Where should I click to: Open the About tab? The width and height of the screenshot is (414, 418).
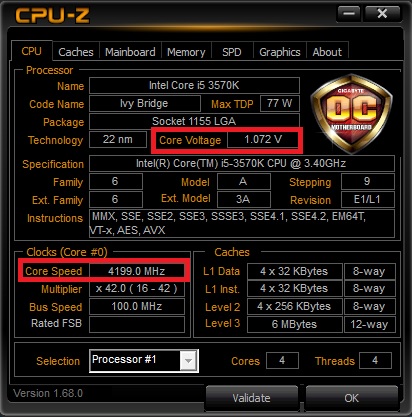coord(327,52)
